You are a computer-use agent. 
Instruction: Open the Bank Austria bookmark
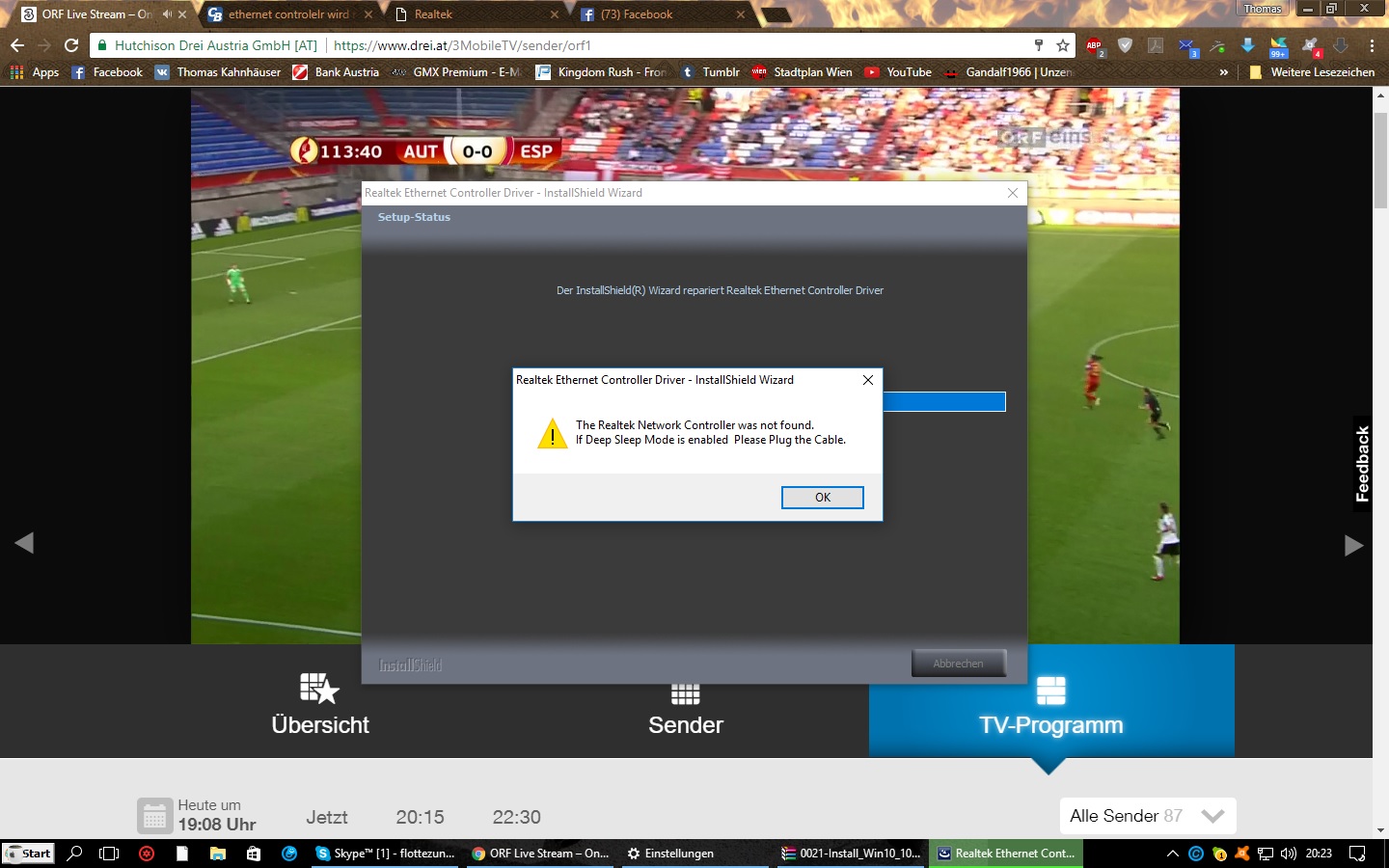pos(336,72)
